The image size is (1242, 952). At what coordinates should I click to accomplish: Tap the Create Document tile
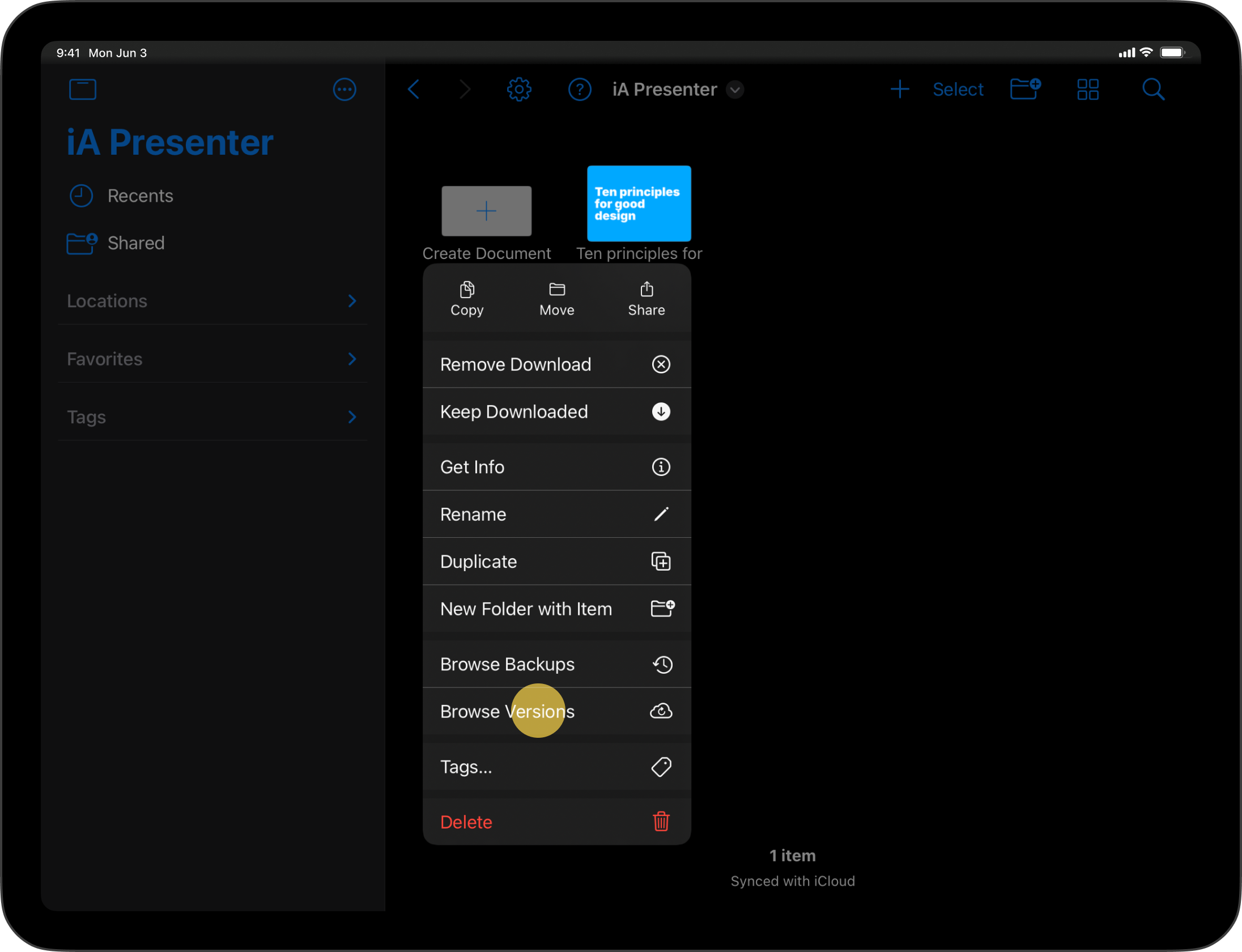coord(487,211)
